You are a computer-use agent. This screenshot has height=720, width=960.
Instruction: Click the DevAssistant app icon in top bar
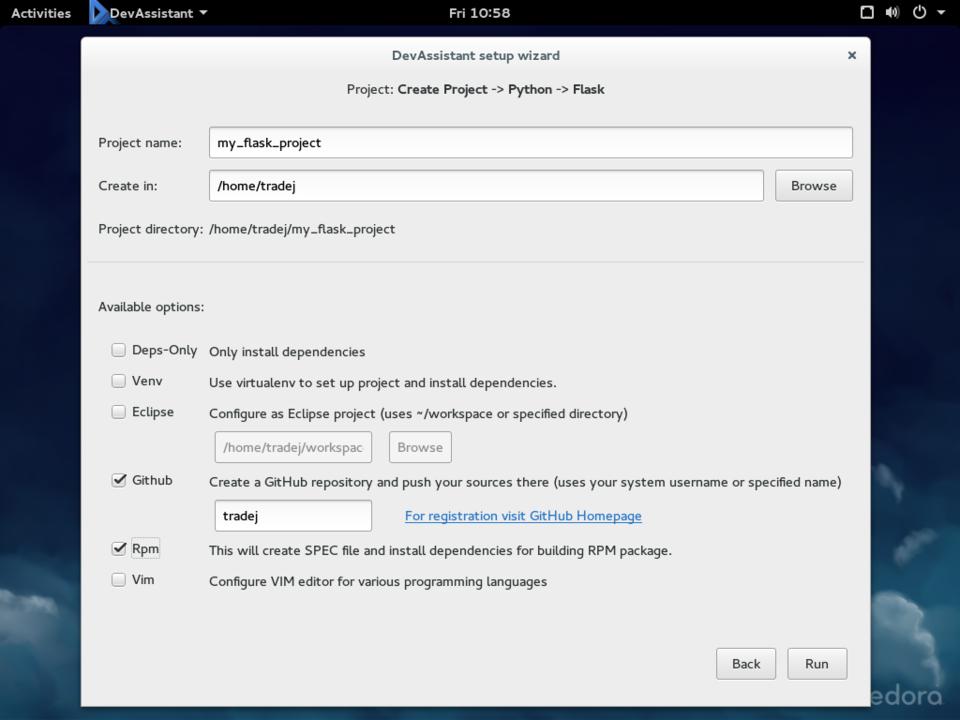98,13
